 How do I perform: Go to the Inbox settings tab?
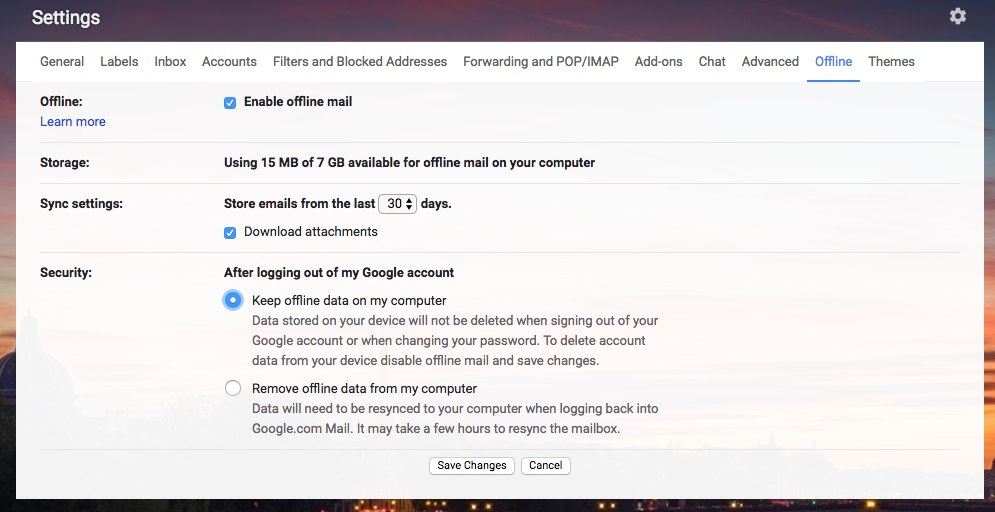[x=170, y=62]
